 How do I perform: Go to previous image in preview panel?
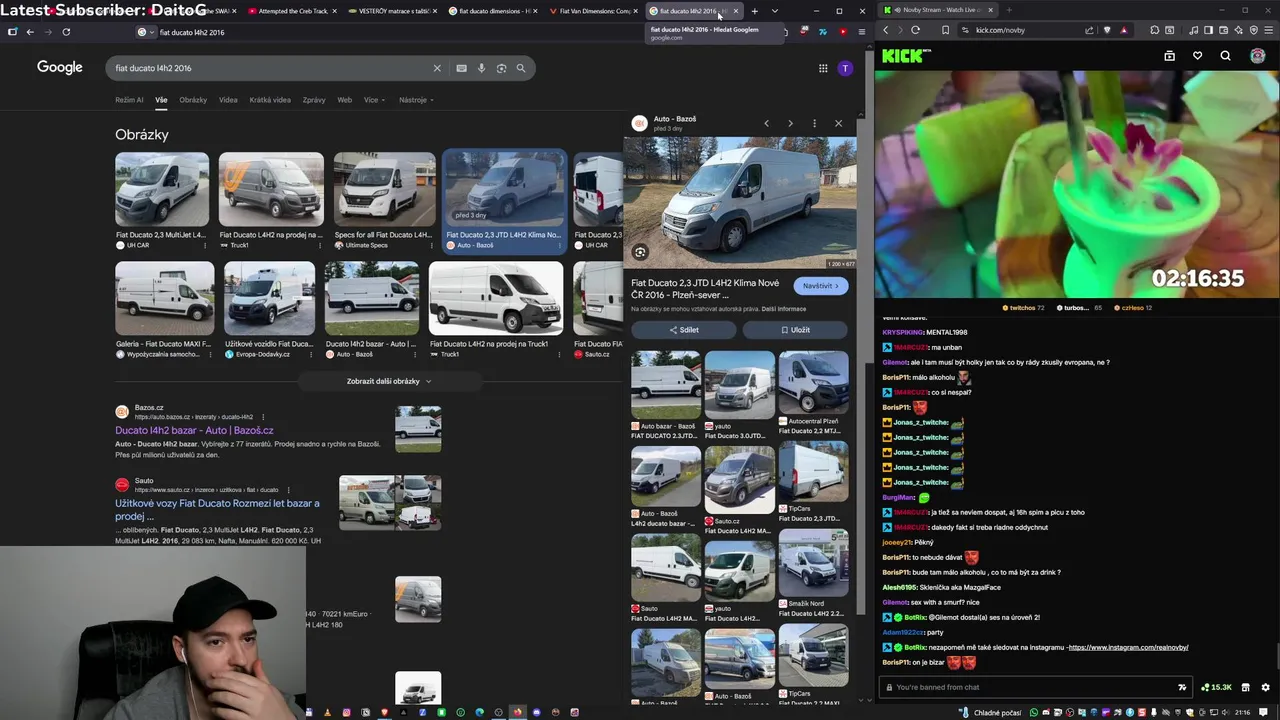767,123
